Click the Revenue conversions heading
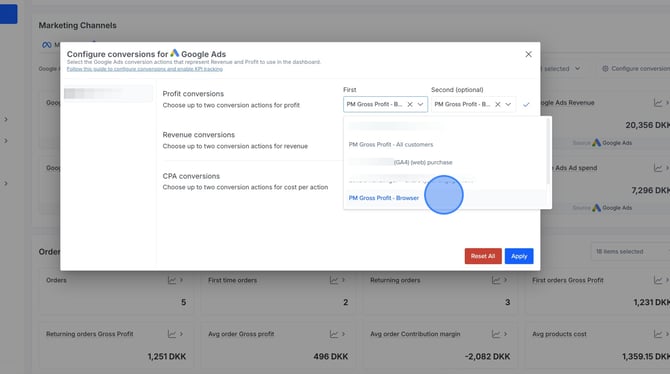This screenshot has height=374, width=670. (x=199, y=135)
